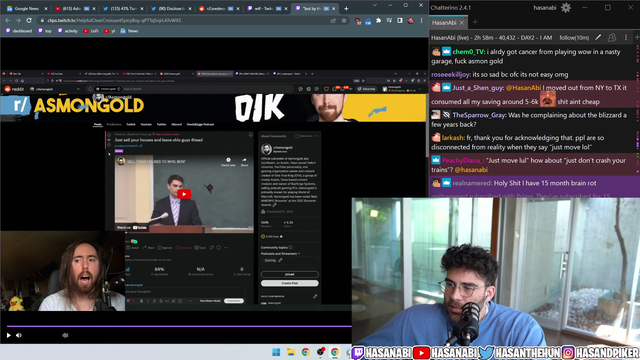Click hasanabi account name in Chatterino title

point(544,8)
